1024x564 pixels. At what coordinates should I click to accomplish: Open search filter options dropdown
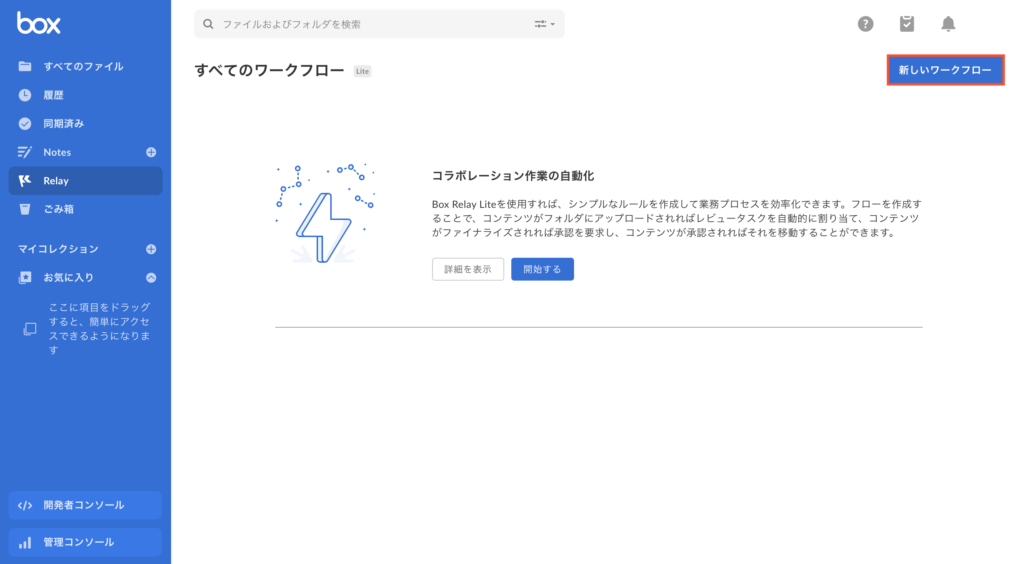[545, 24]
